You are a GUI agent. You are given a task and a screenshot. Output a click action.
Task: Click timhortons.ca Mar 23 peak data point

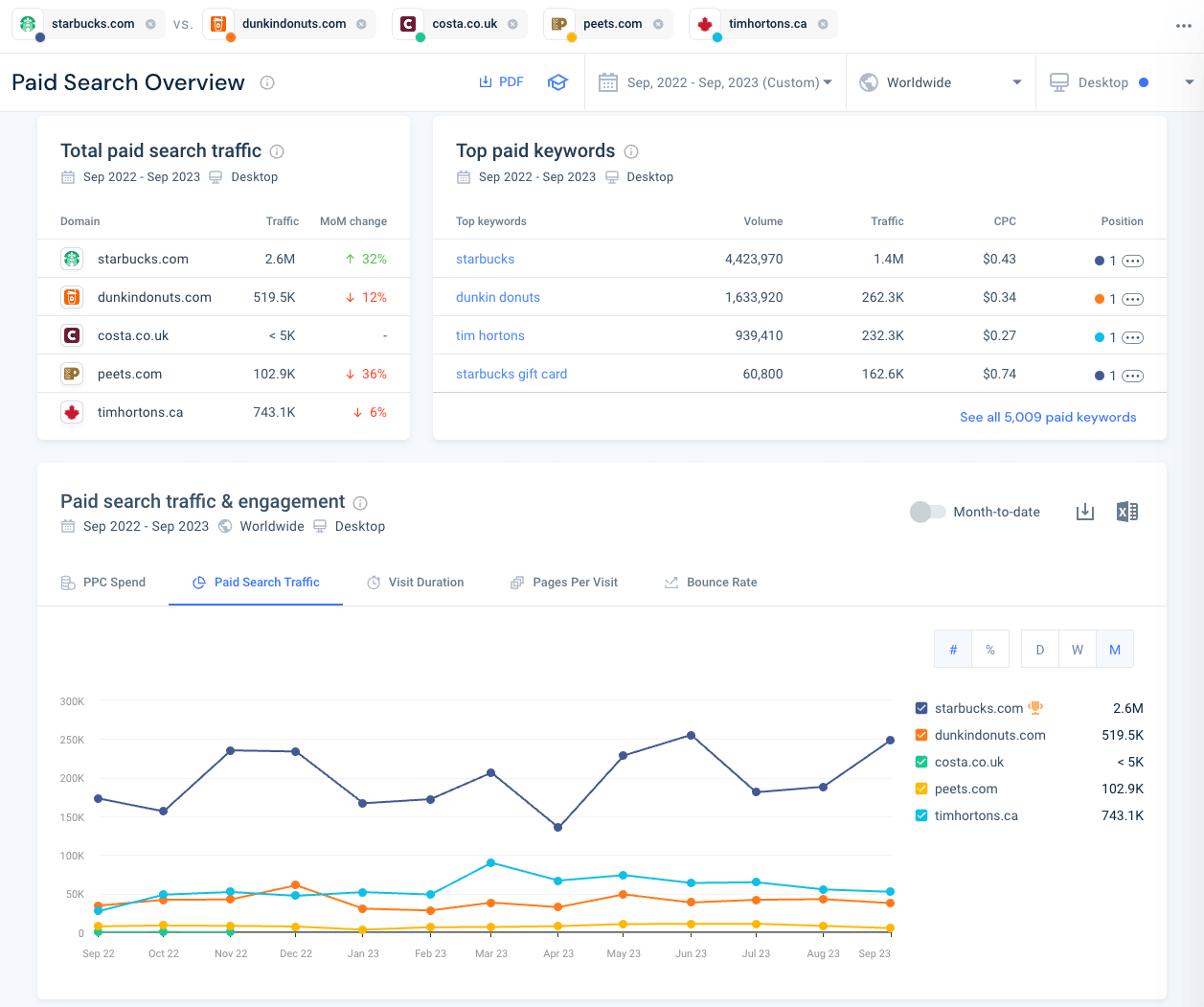pos(491,862)
